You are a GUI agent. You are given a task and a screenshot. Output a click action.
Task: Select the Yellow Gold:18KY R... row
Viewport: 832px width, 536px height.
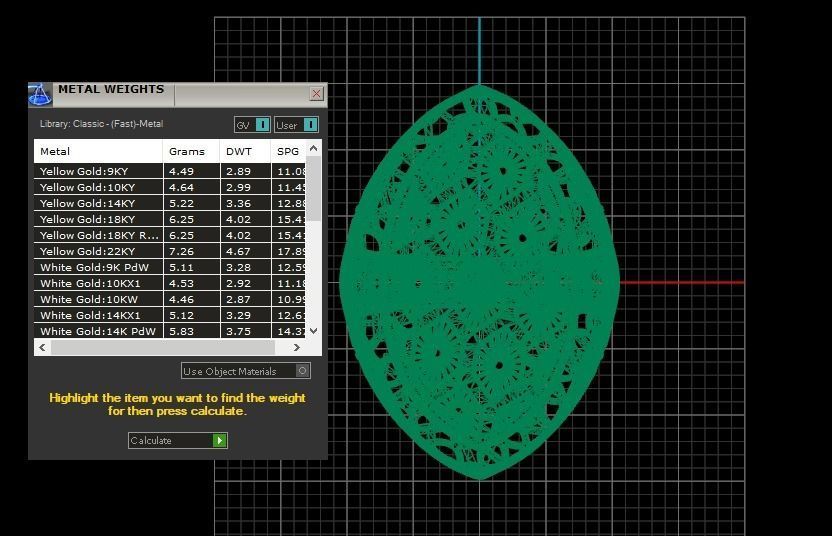click(x=170, y=235)
